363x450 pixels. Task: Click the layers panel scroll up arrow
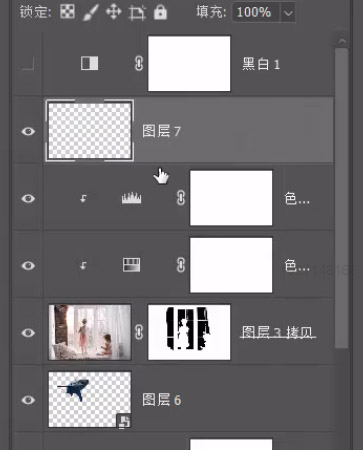[x=342, y=41]
